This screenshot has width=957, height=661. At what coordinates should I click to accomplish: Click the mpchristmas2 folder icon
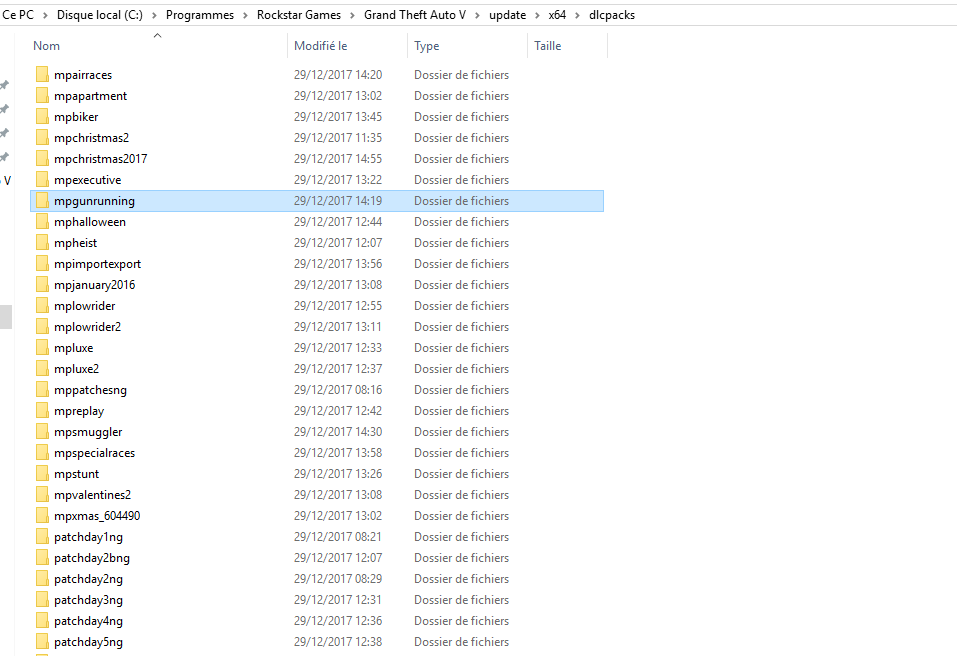42,137
